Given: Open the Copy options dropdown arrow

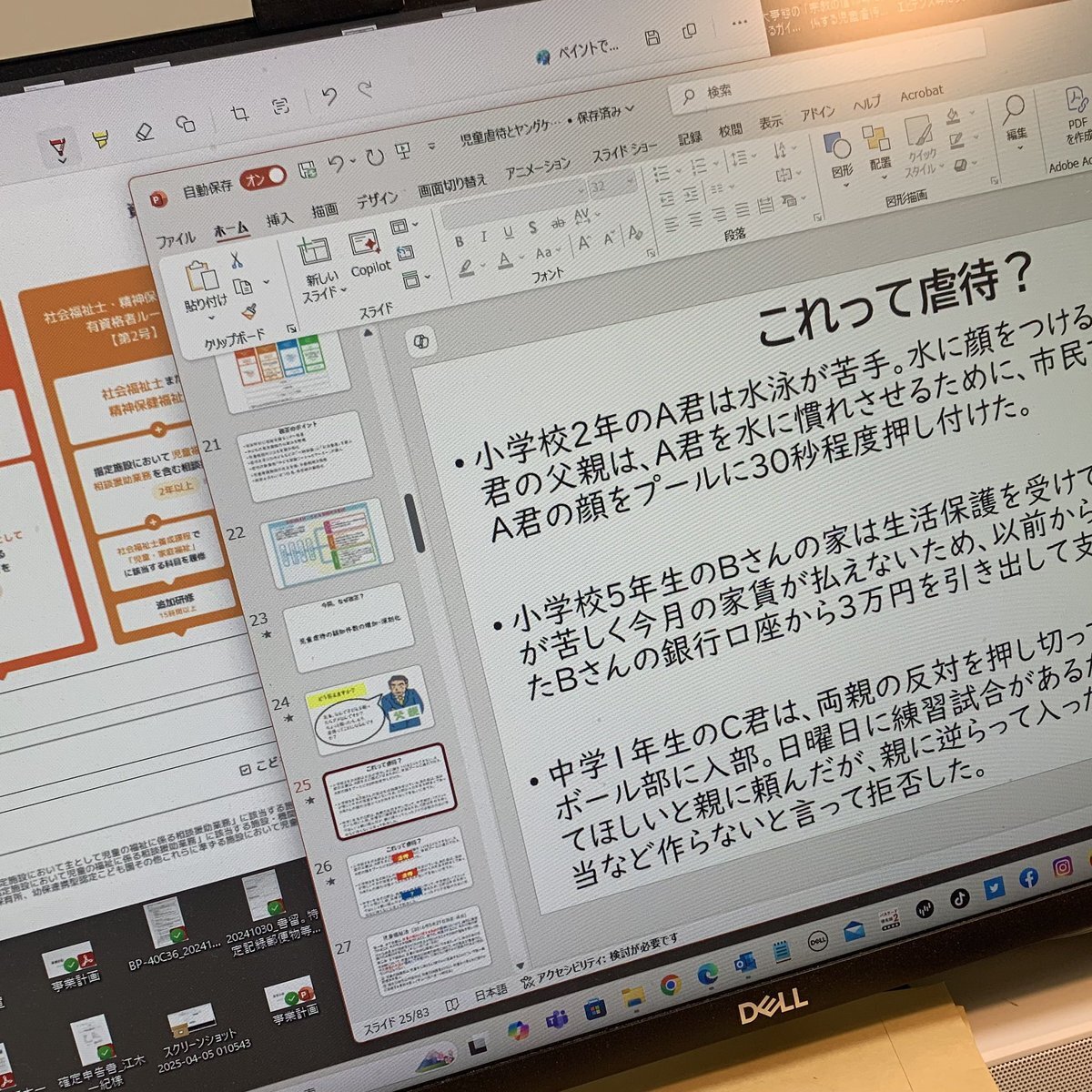Looking at the screenshot, I should [268, 282].
